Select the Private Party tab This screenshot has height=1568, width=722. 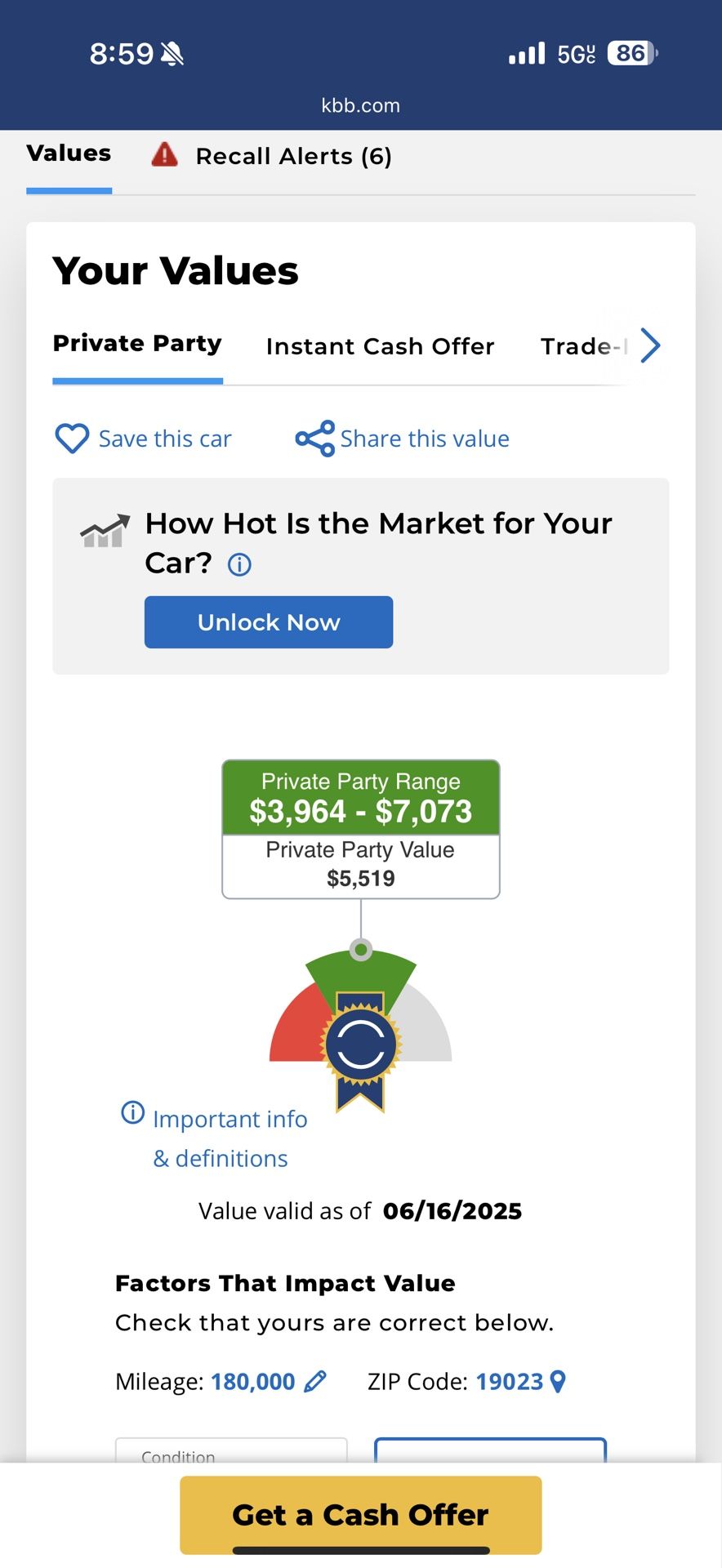click(x=137, y=344)
